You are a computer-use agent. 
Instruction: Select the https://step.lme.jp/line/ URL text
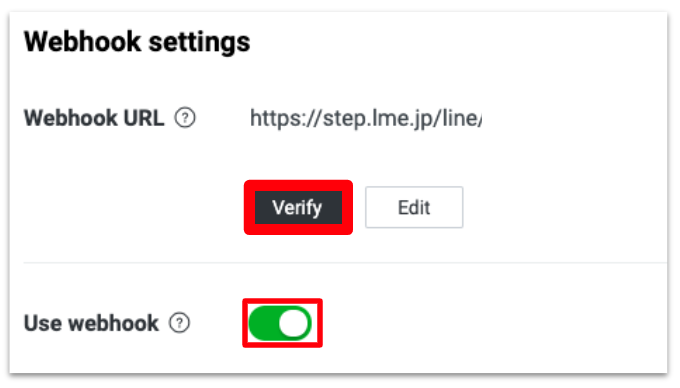coord(366,118)
